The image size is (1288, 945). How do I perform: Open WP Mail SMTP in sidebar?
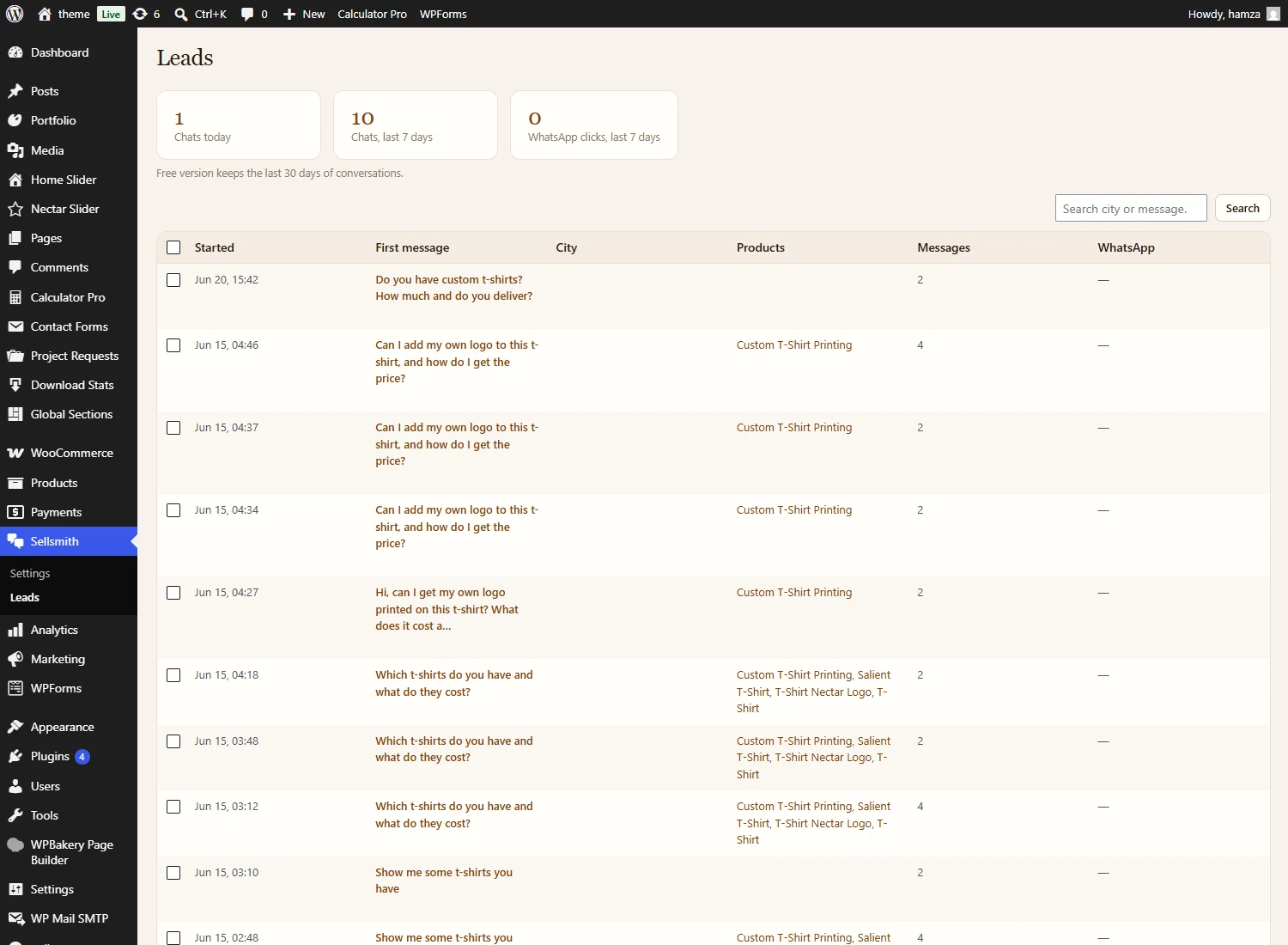click(70, 918)
